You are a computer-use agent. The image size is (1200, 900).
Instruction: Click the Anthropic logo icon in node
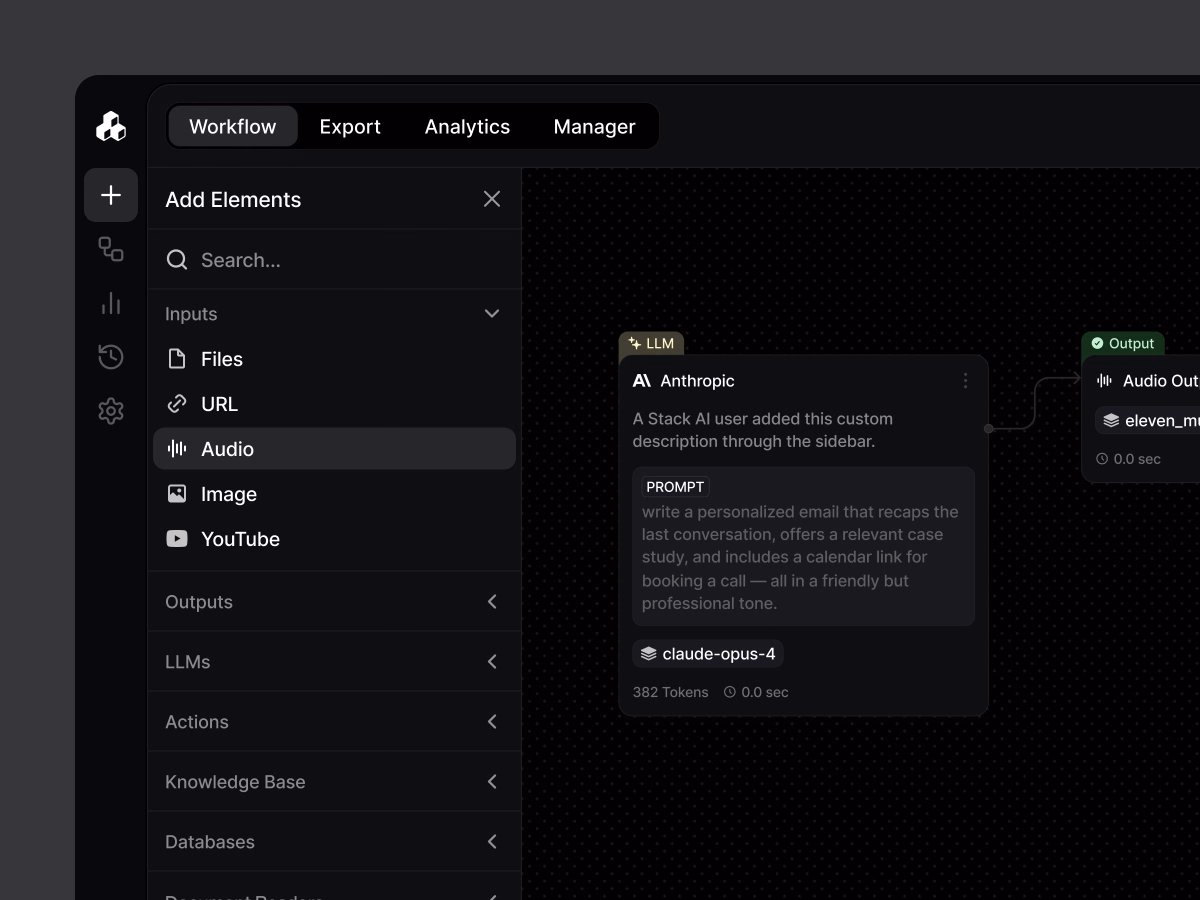point(642,381)
